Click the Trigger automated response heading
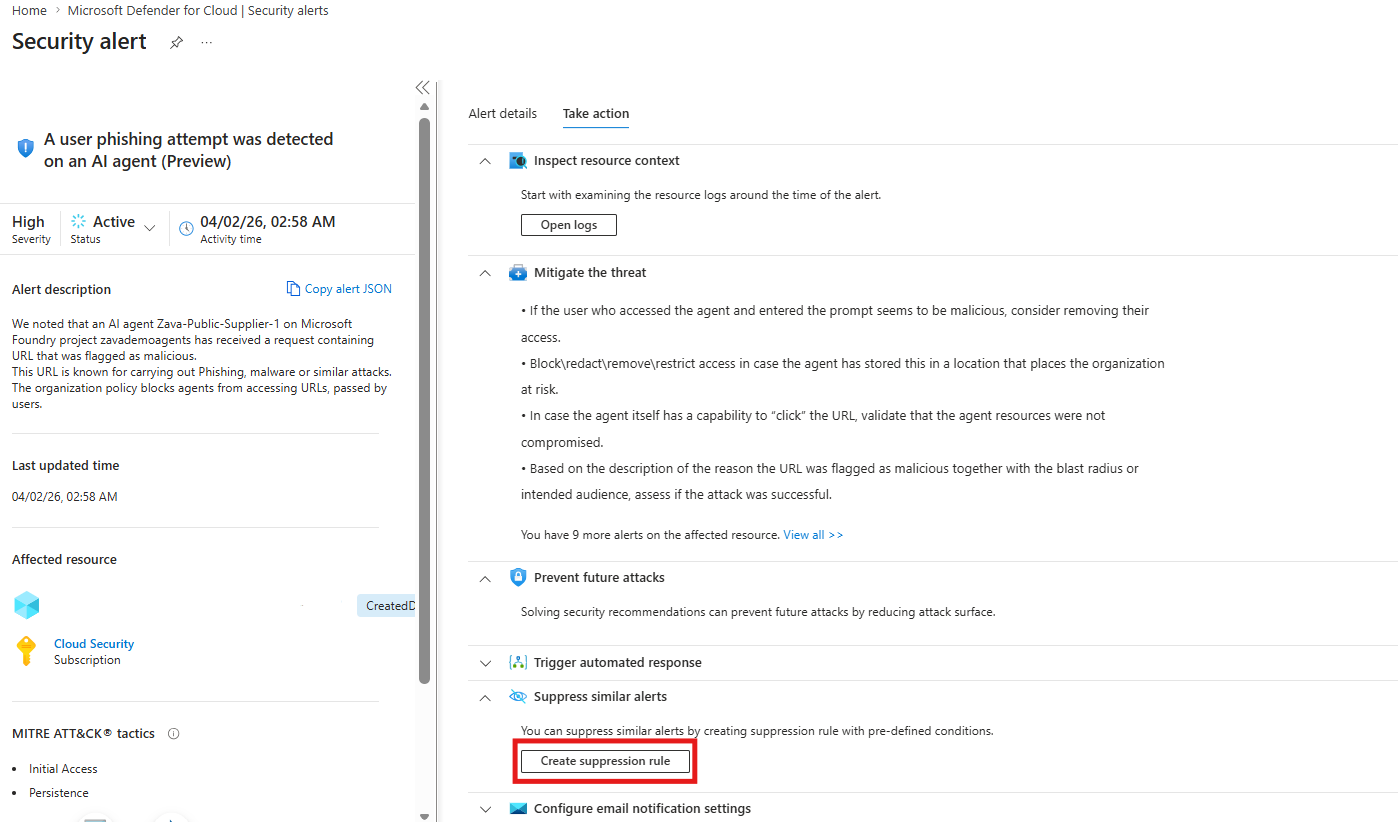The width and height of the screenshot is (1398, 822). point(618,662)
